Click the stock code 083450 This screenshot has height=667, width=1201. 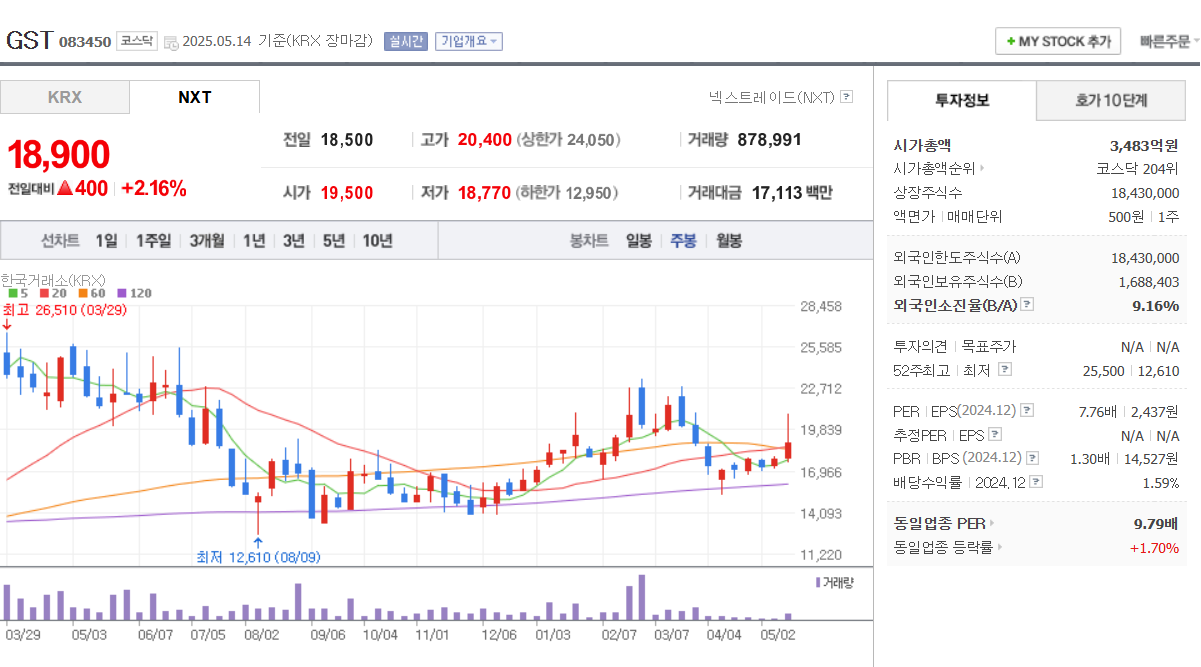[x=85, y=42]
